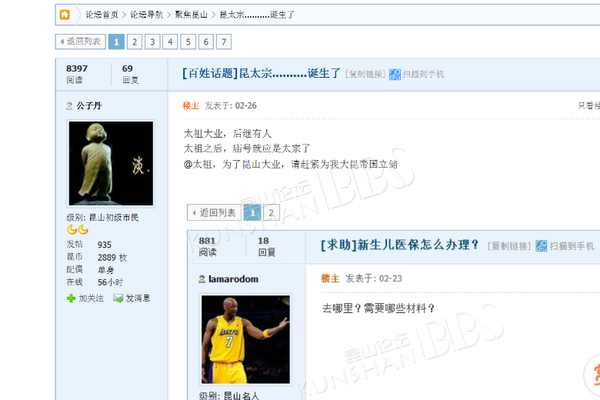Click 18 回复 reply count
Viewport: 600px width, 400px height.
pyautogui.click(x=267, y=246)
